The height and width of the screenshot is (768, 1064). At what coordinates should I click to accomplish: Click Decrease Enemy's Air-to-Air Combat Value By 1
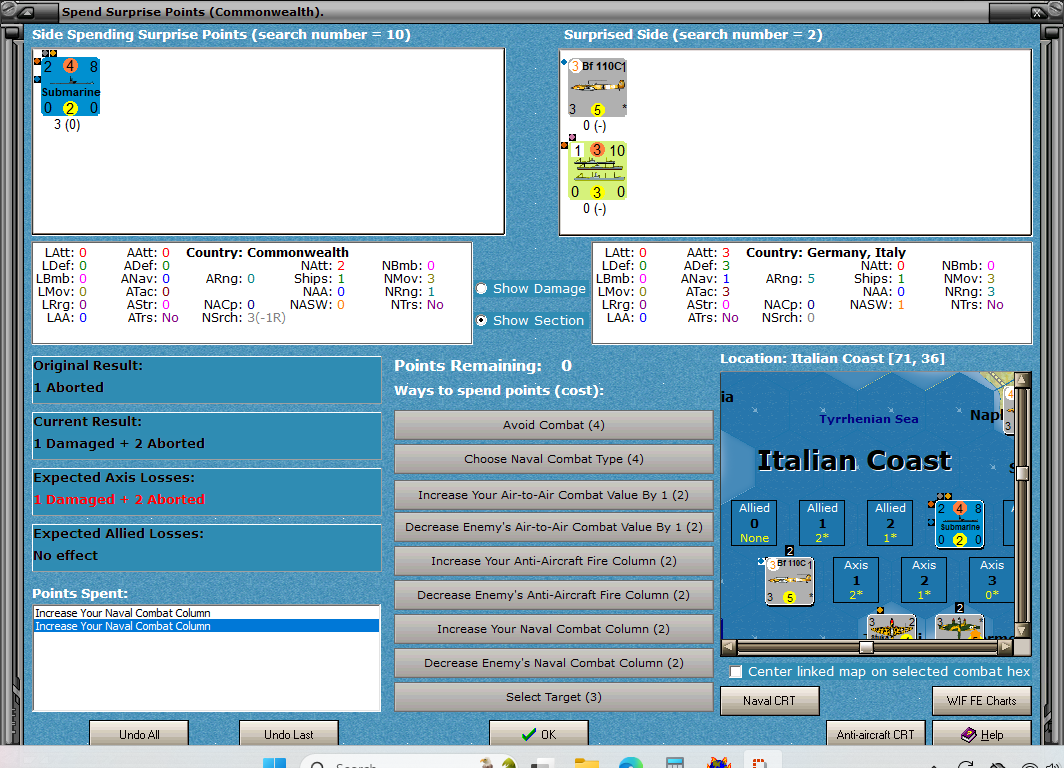[x=554, y=527]
